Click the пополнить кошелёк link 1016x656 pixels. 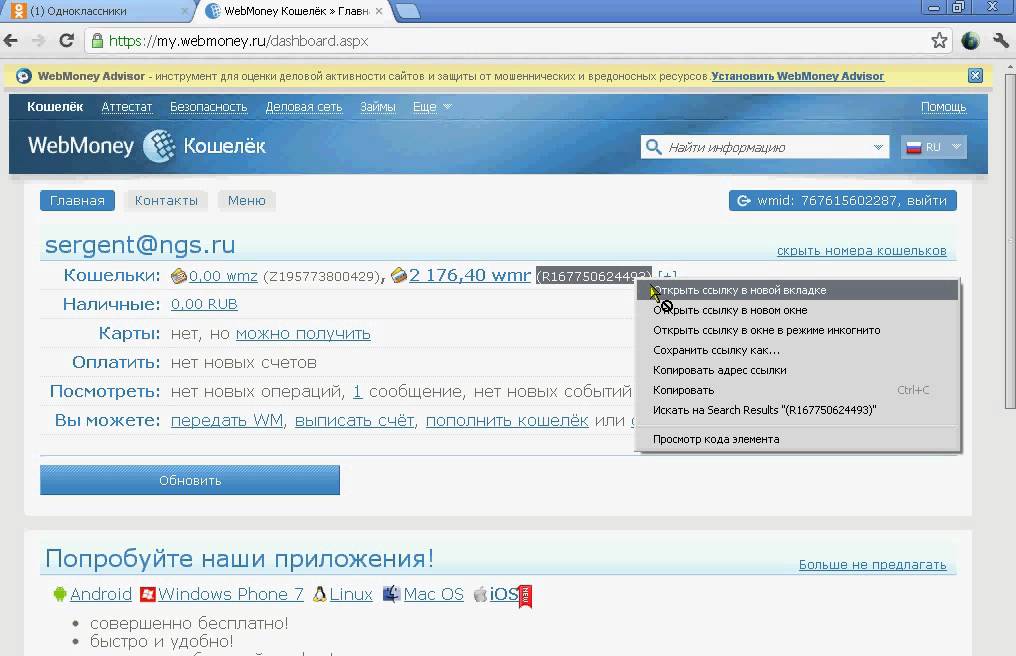(507, 420)
